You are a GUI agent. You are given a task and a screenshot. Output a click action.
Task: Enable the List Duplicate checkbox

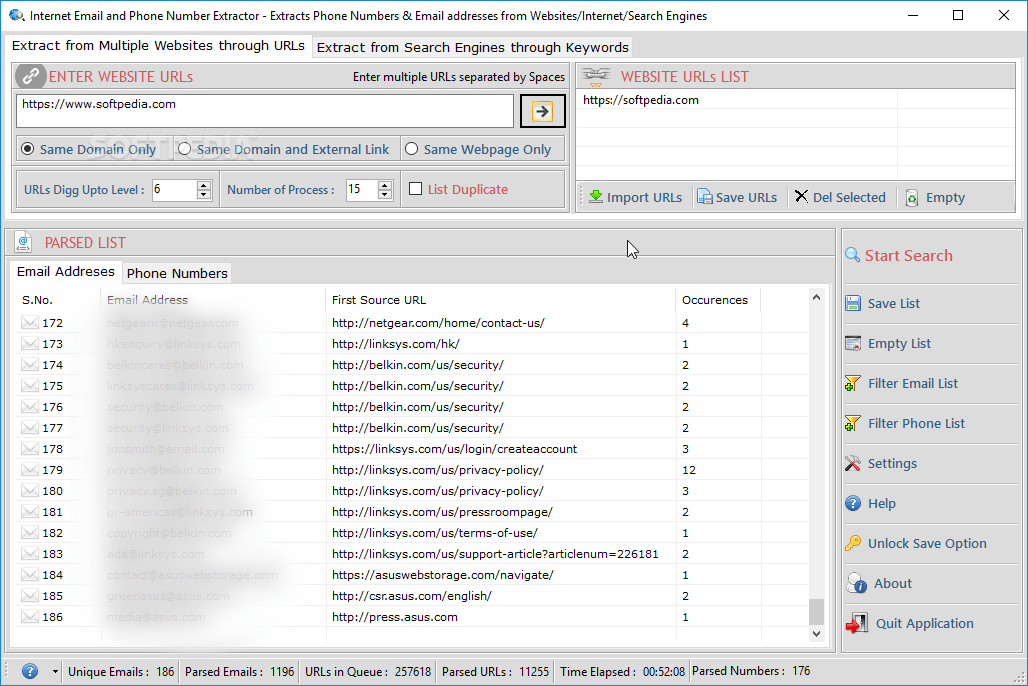point(417,190)
